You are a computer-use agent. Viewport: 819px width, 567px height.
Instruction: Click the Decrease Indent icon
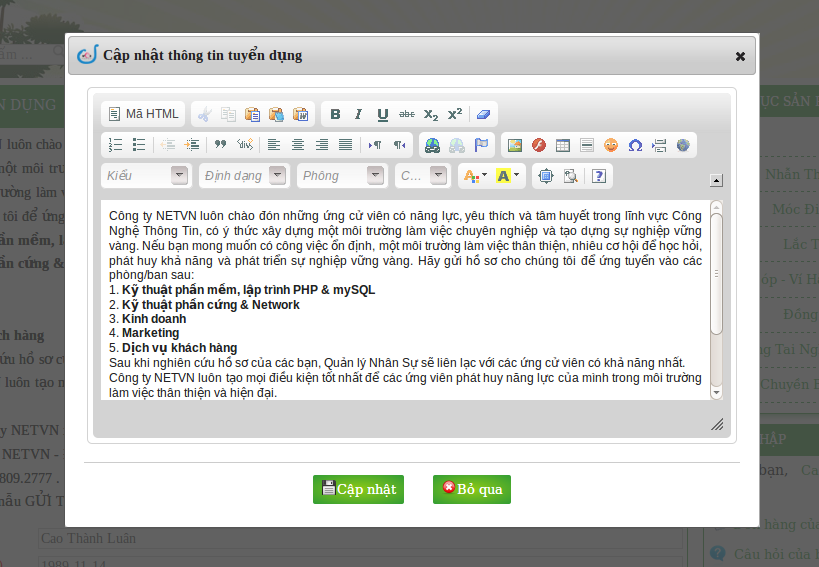168,145
